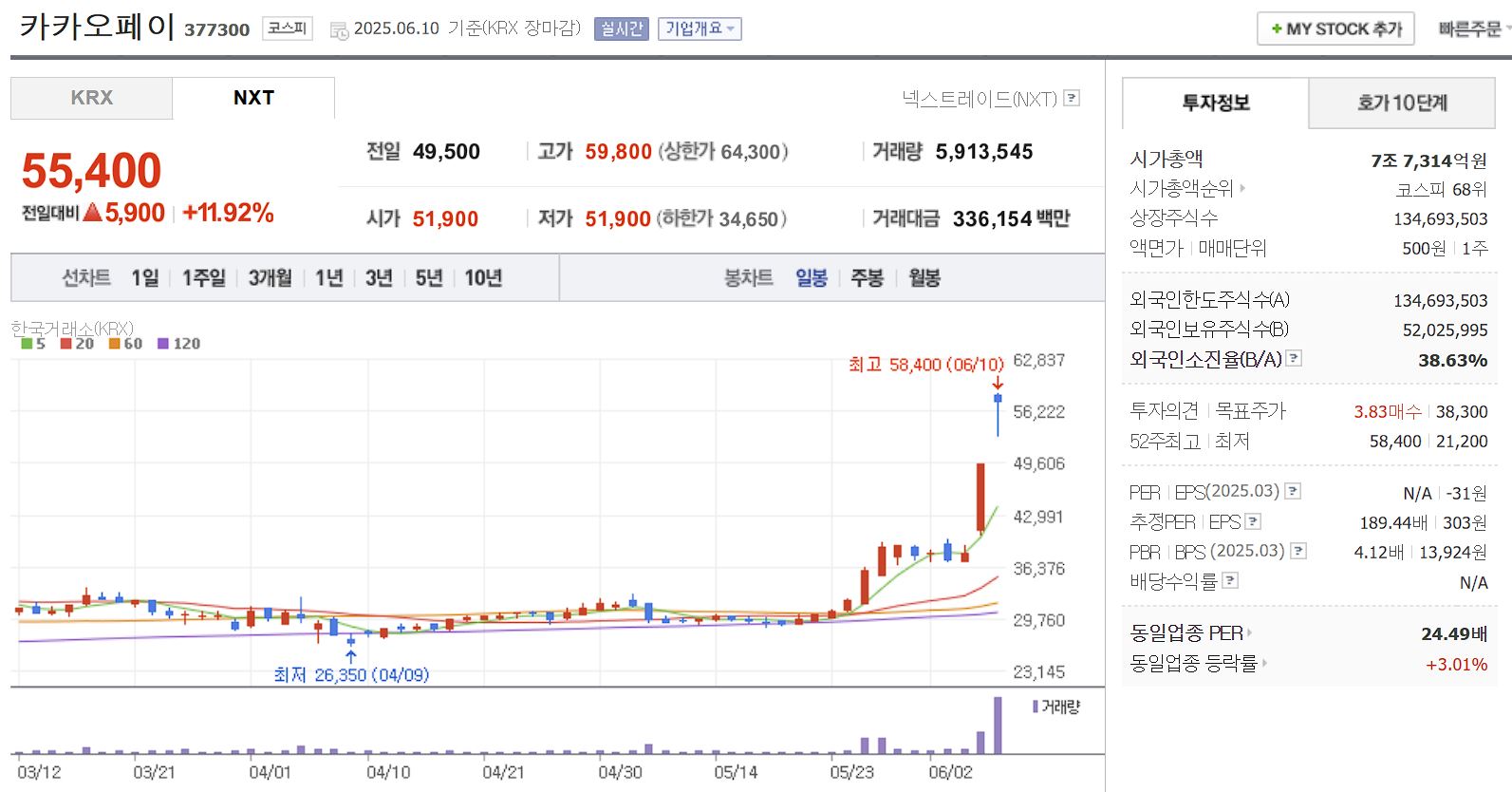Click the 상장주식수 value 134,693,503
The image size is (1512, 792).
(x=1440, y=219)
